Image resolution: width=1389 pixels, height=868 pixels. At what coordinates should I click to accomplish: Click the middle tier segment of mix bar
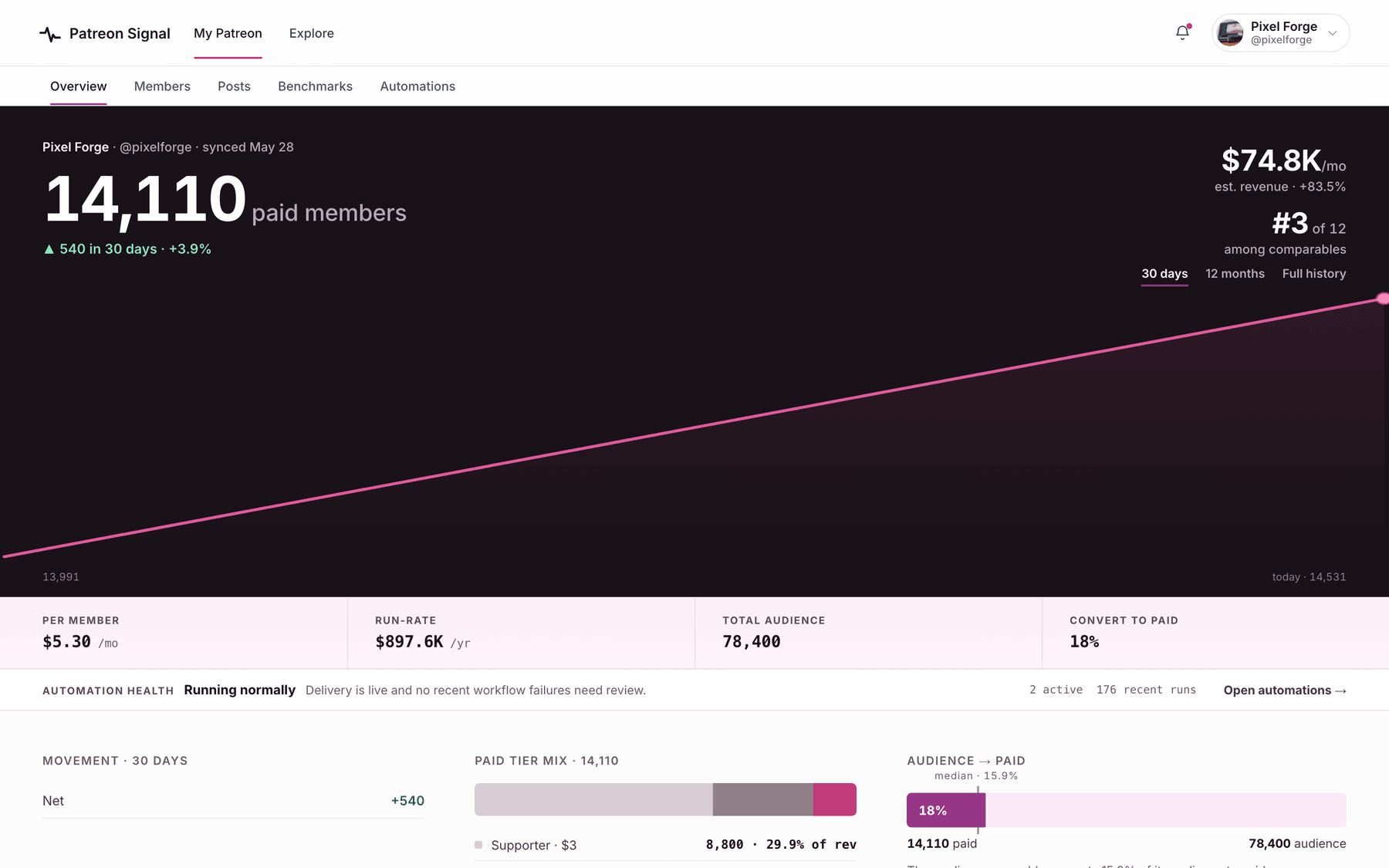pos(763,799)
